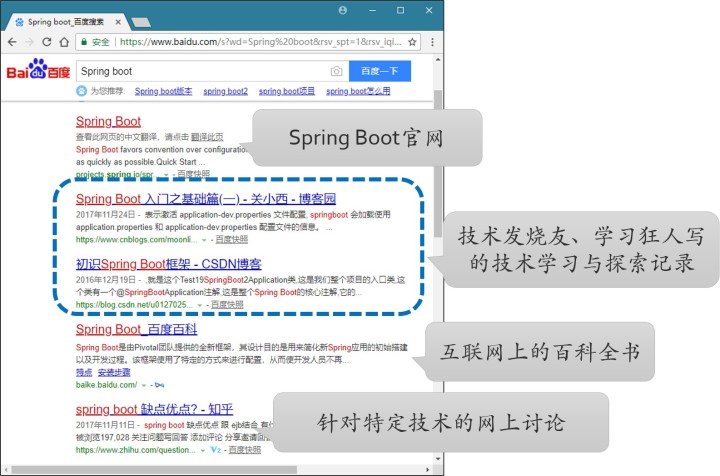The image size is (720, 476).
Task: Go to browser home page icon
Action: click(x=65, y=42)
